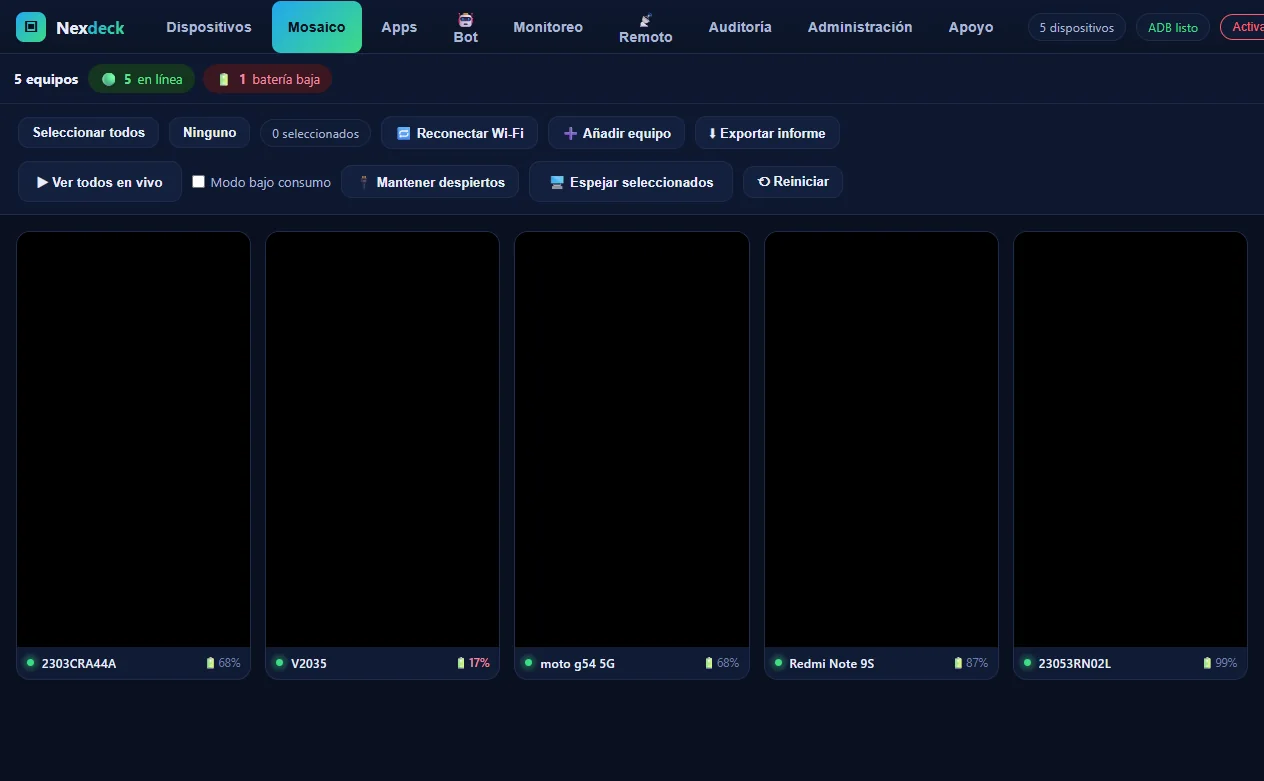Click the online status dot of 23053RN02L
Screen dimensions: 1264x781
1027,662
